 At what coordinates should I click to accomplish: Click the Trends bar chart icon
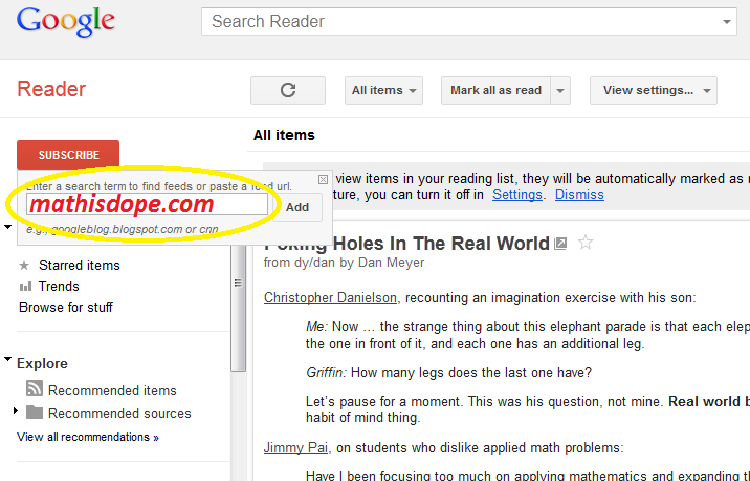(x=24, y=286)
